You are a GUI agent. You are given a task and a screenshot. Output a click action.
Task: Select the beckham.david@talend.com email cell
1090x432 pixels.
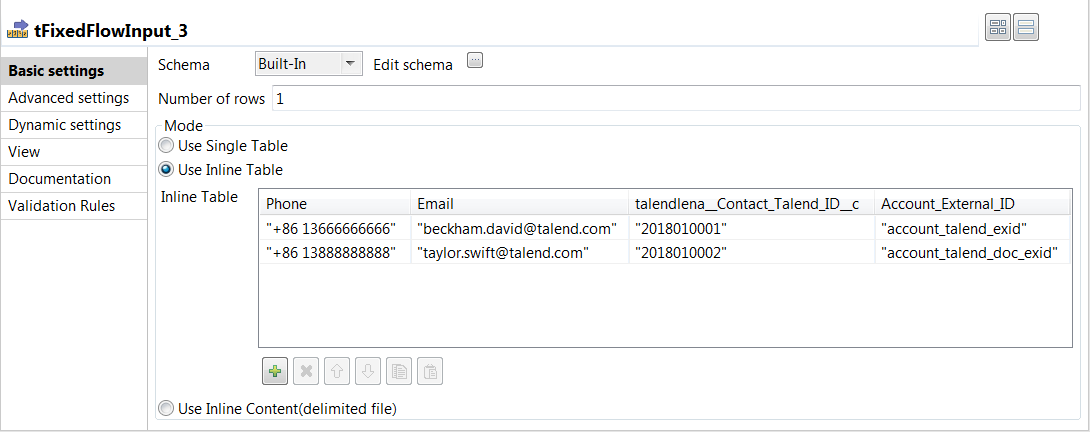point(517,228)
